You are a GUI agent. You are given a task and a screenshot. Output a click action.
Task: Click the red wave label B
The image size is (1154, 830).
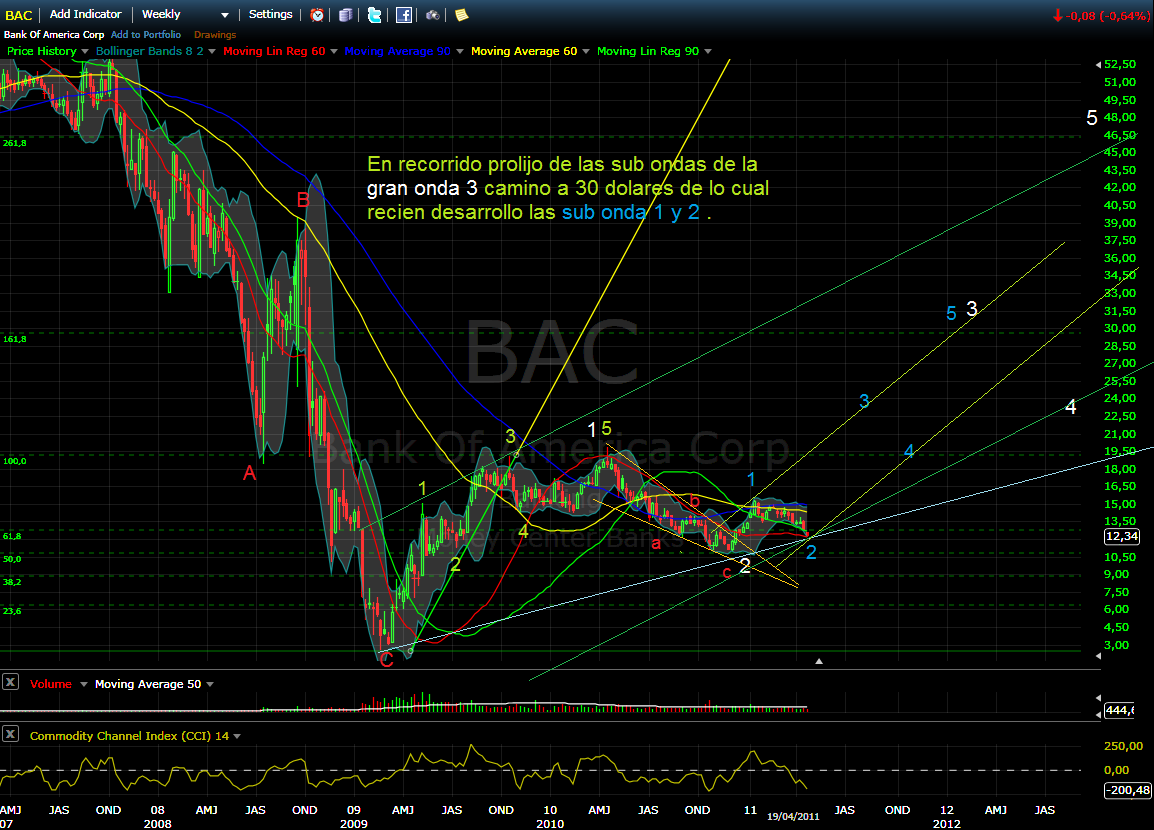pyautogui.click(x=303, y=199)
